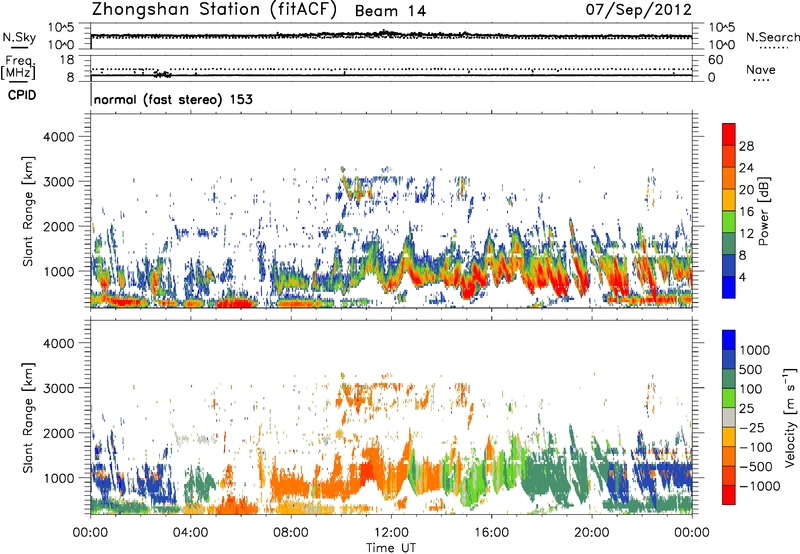Click the "16:00" time tick label
This screenshot has height=554, width=800.
tap(491, 533)
